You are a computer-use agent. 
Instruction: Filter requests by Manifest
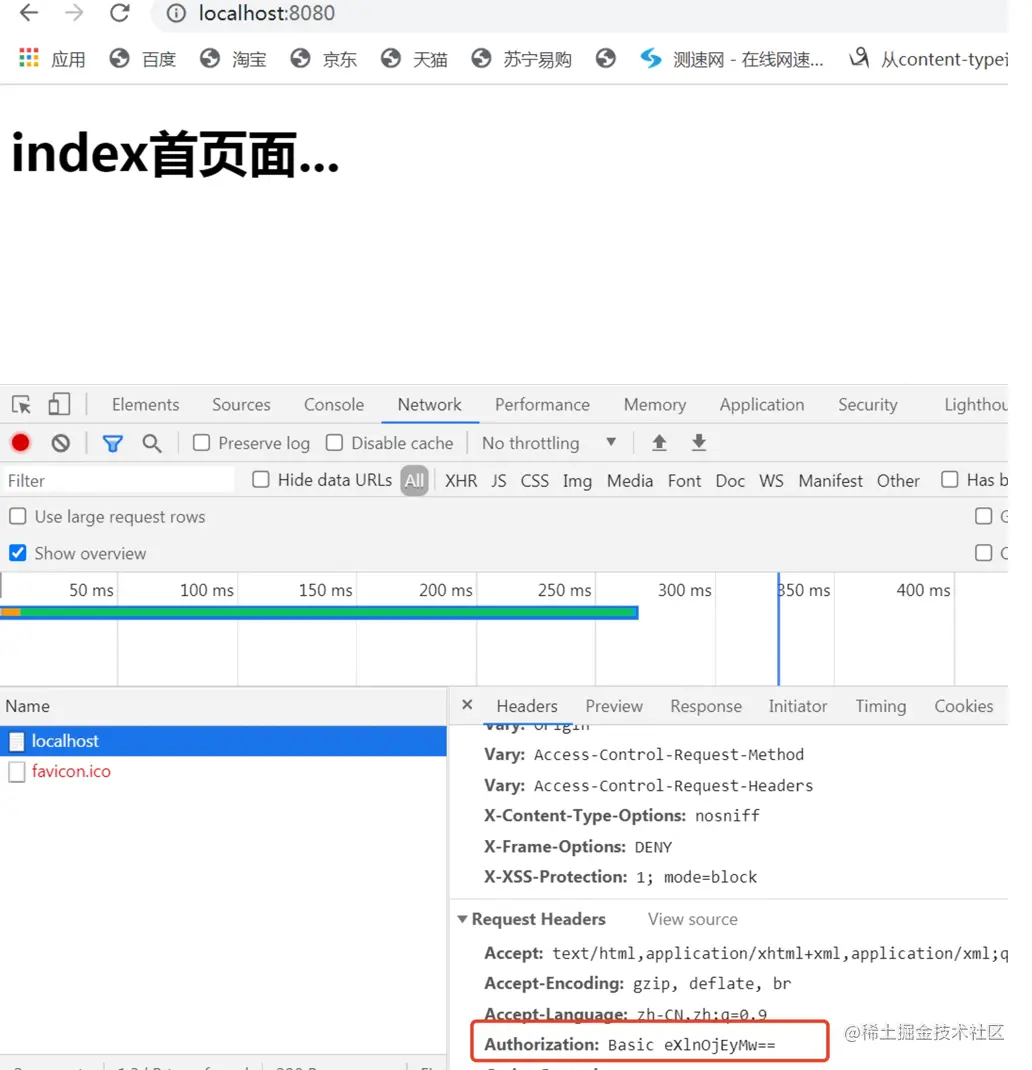pyautogui.click(x=831, y=480)
